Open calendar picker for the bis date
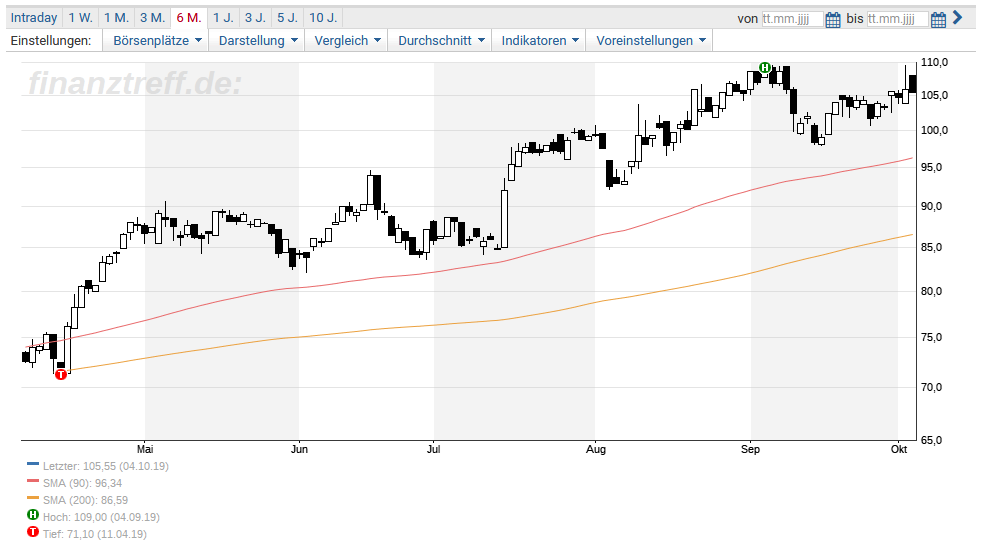 [938, 19]
